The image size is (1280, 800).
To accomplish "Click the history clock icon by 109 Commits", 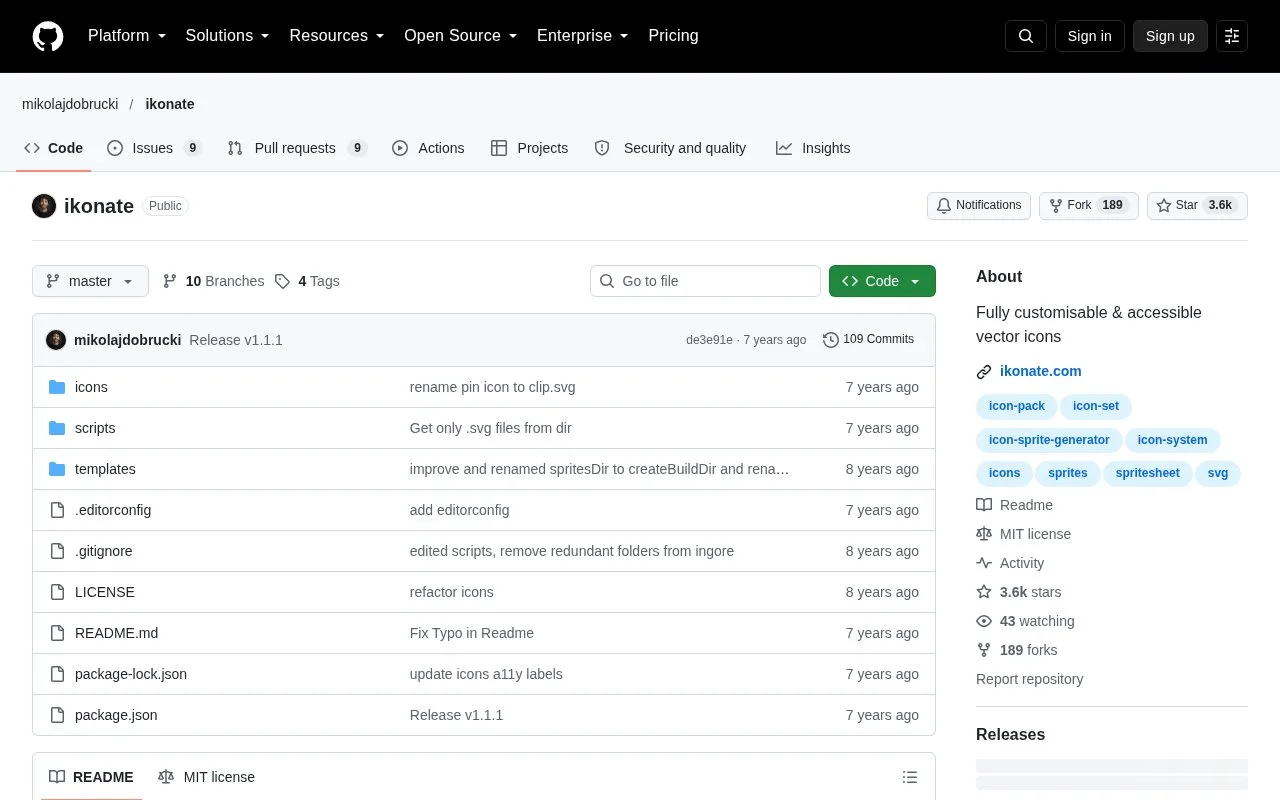I will [831, 340].
